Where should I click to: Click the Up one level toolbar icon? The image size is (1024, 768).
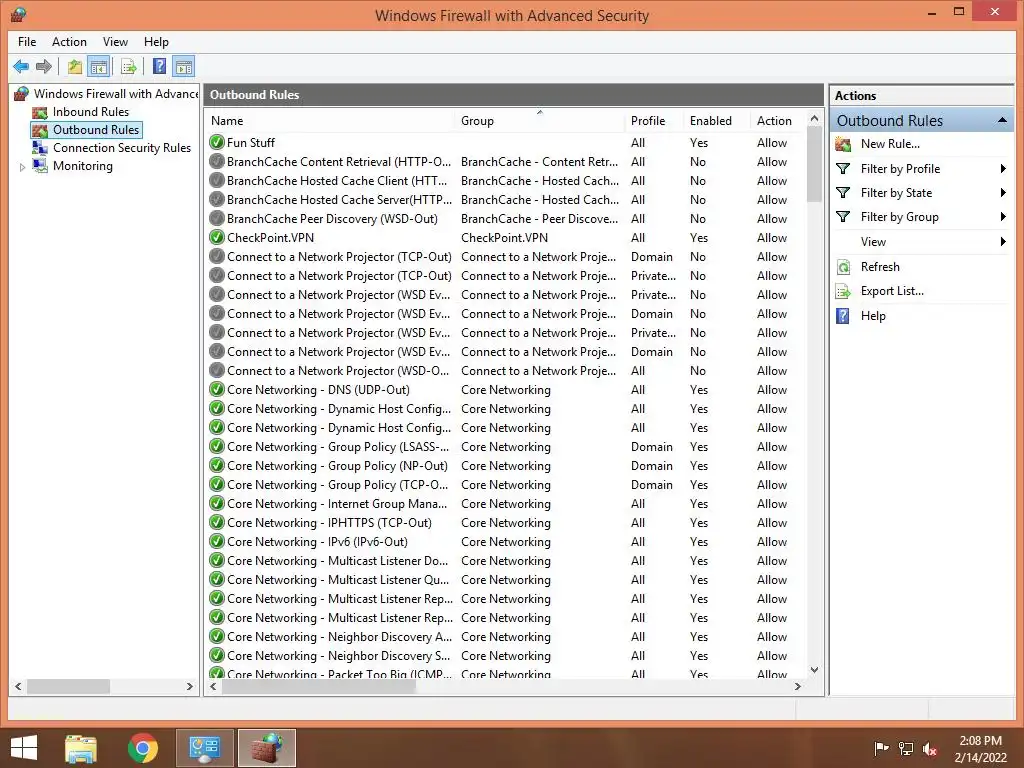pos(75,67)
